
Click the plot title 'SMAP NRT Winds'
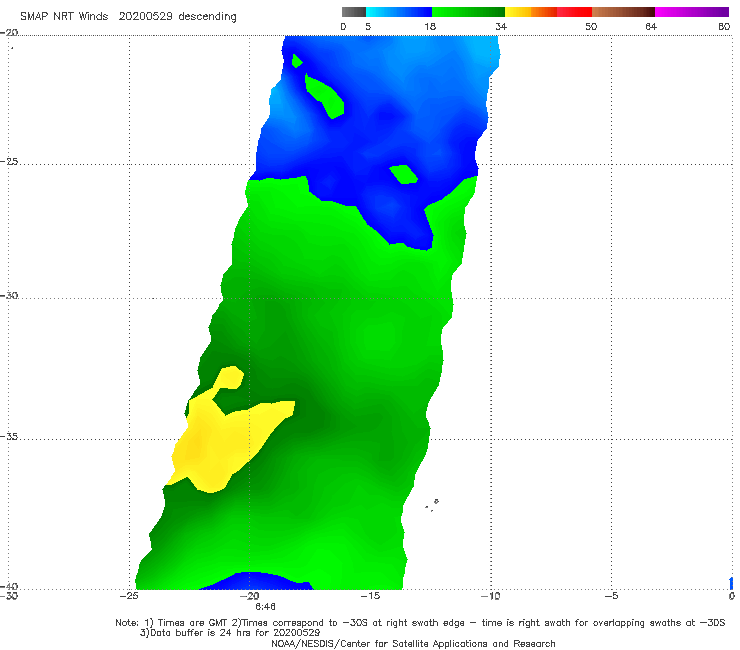(x=64, y=16)
